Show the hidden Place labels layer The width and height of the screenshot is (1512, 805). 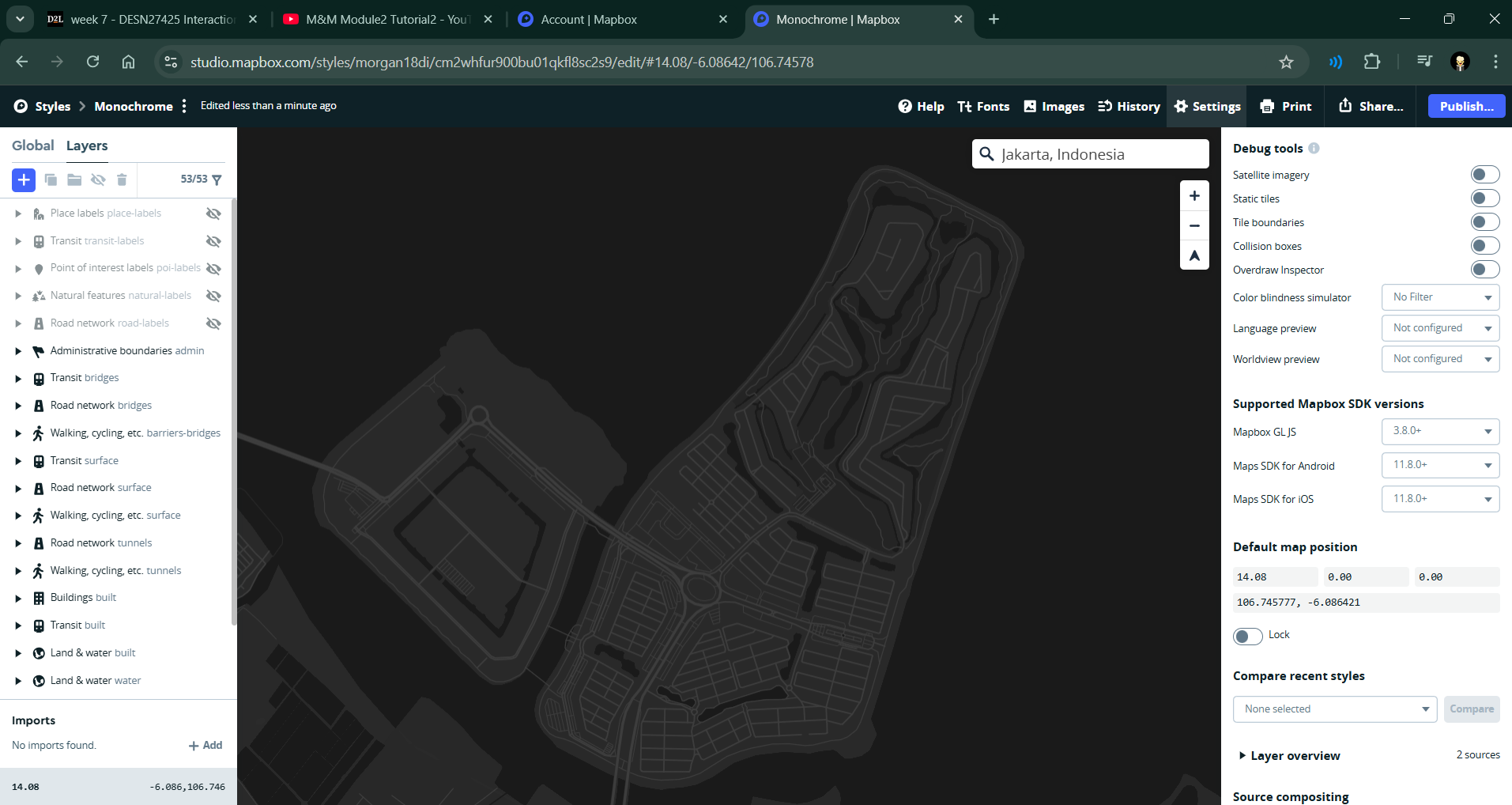(x=213, y=214)
